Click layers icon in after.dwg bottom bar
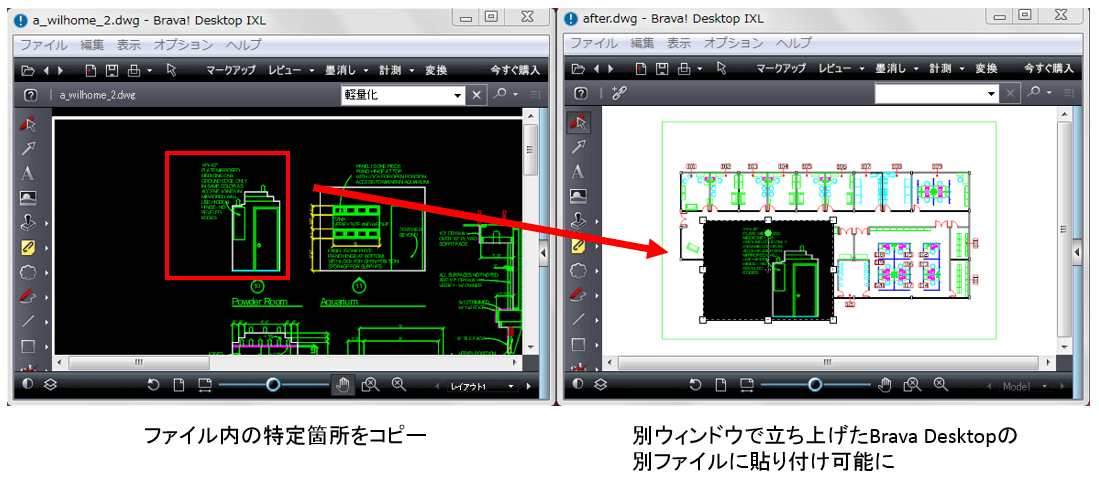 tap(601, 385)
